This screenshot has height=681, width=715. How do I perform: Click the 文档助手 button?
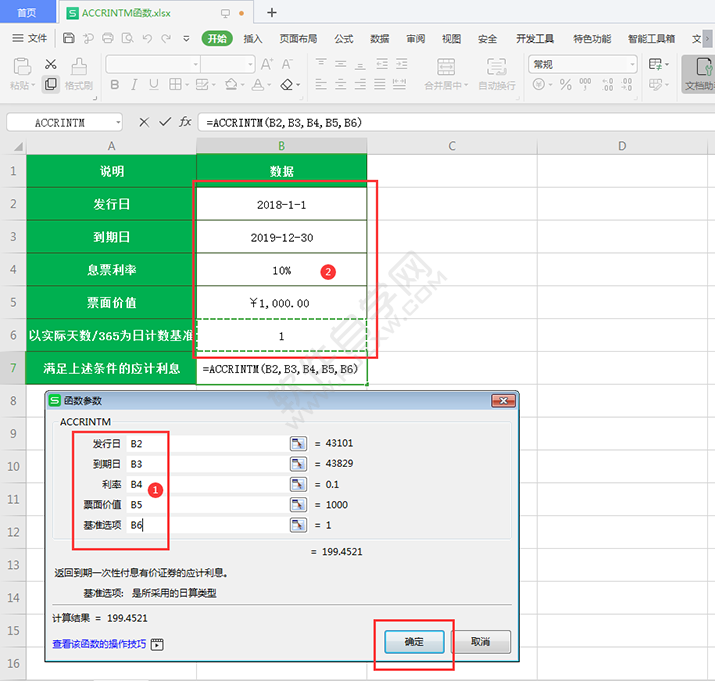(x=698, y=74)
